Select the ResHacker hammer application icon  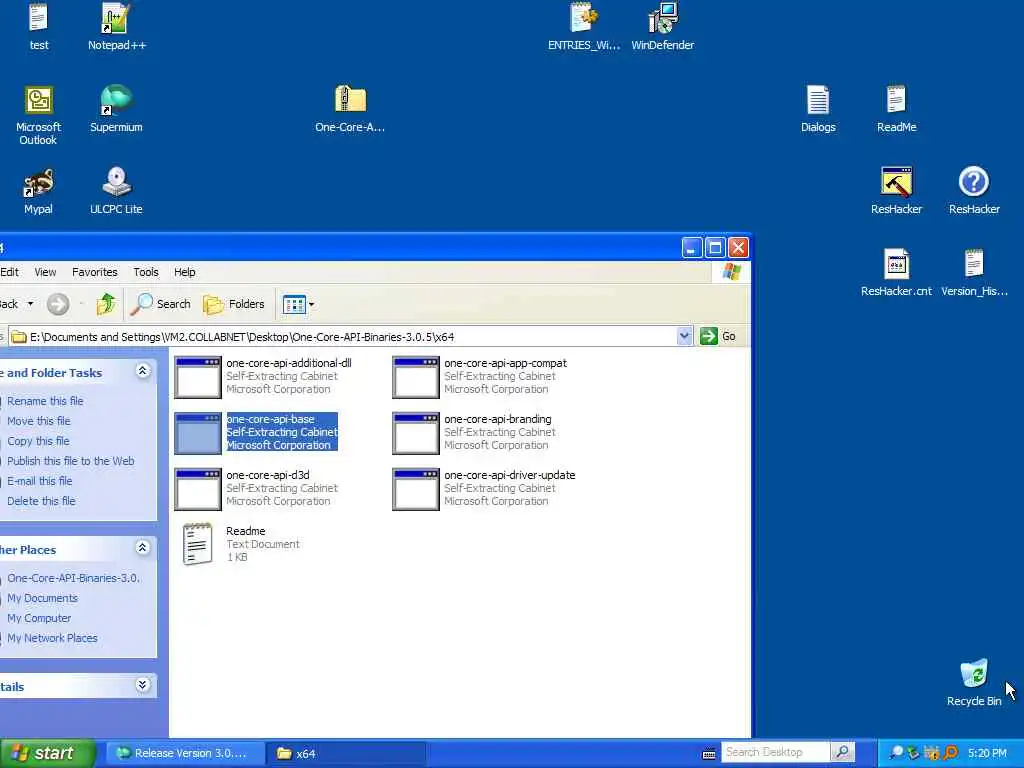(x=896, y=191)
